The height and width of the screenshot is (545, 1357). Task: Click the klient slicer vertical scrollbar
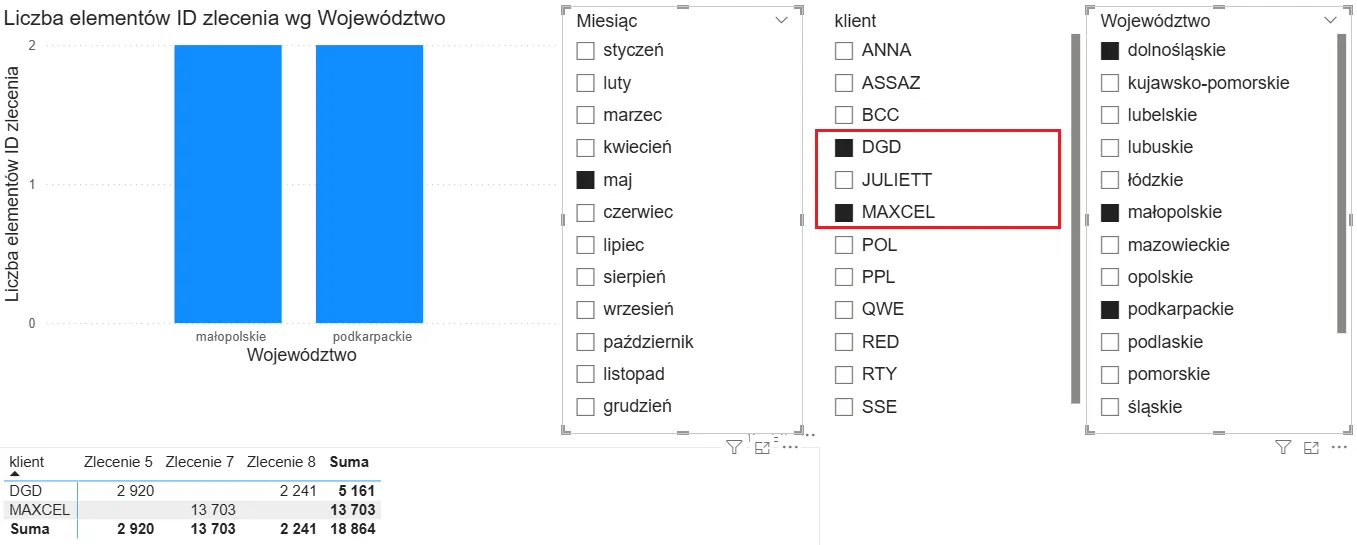[1075, 218]
